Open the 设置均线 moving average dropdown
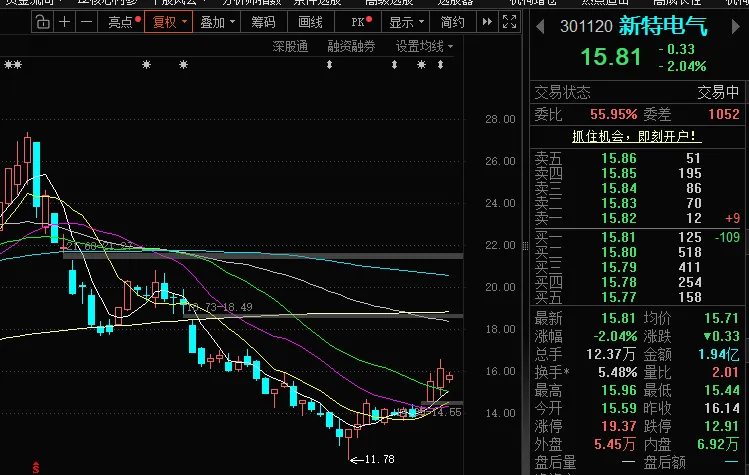749x475 pixels. [x=424, y=46]
